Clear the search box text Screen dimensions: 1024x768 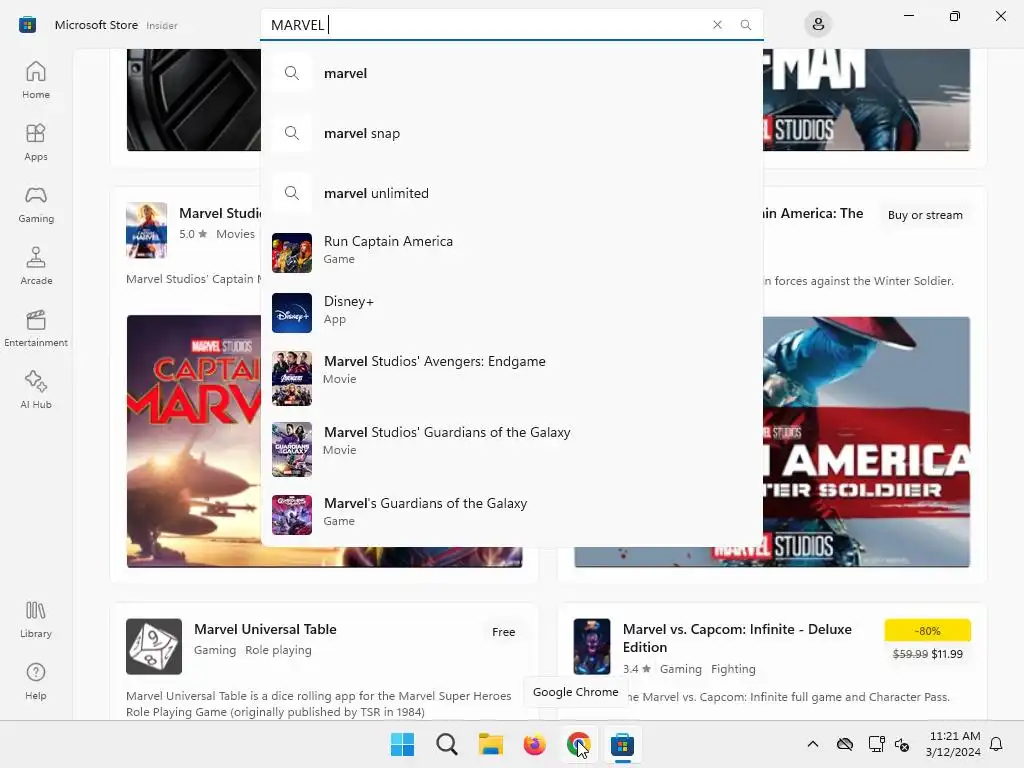pos(717,25)
